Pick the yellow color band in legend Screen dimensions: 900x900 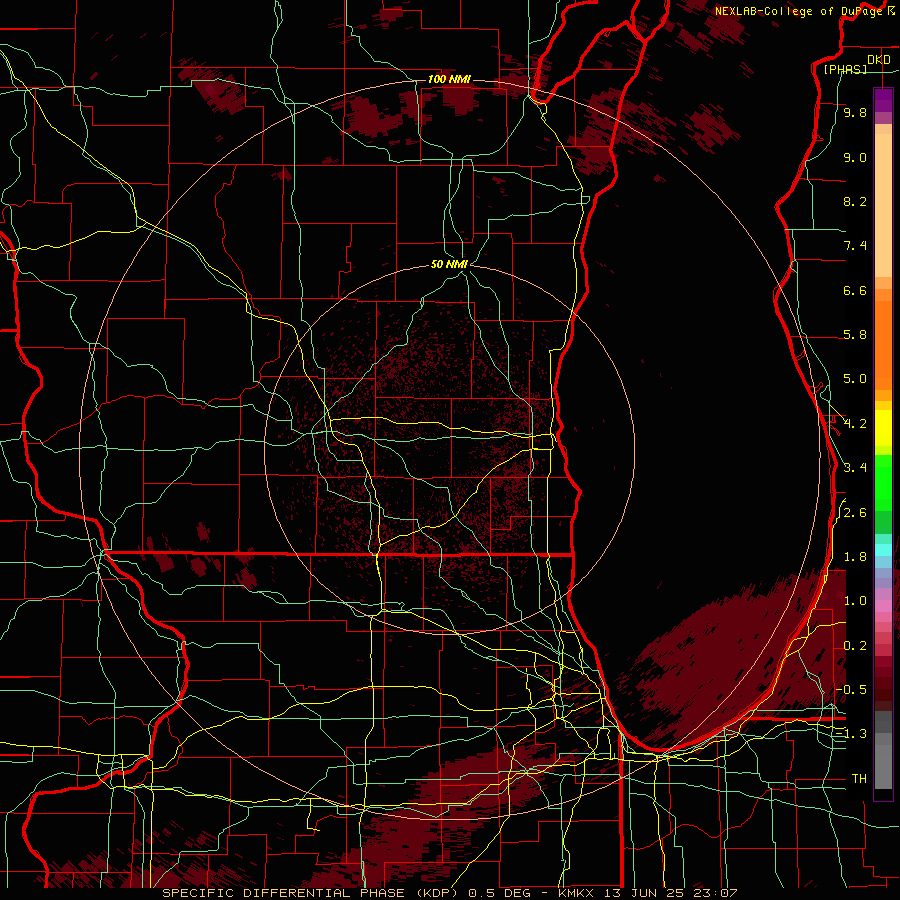tap(883, 428)
